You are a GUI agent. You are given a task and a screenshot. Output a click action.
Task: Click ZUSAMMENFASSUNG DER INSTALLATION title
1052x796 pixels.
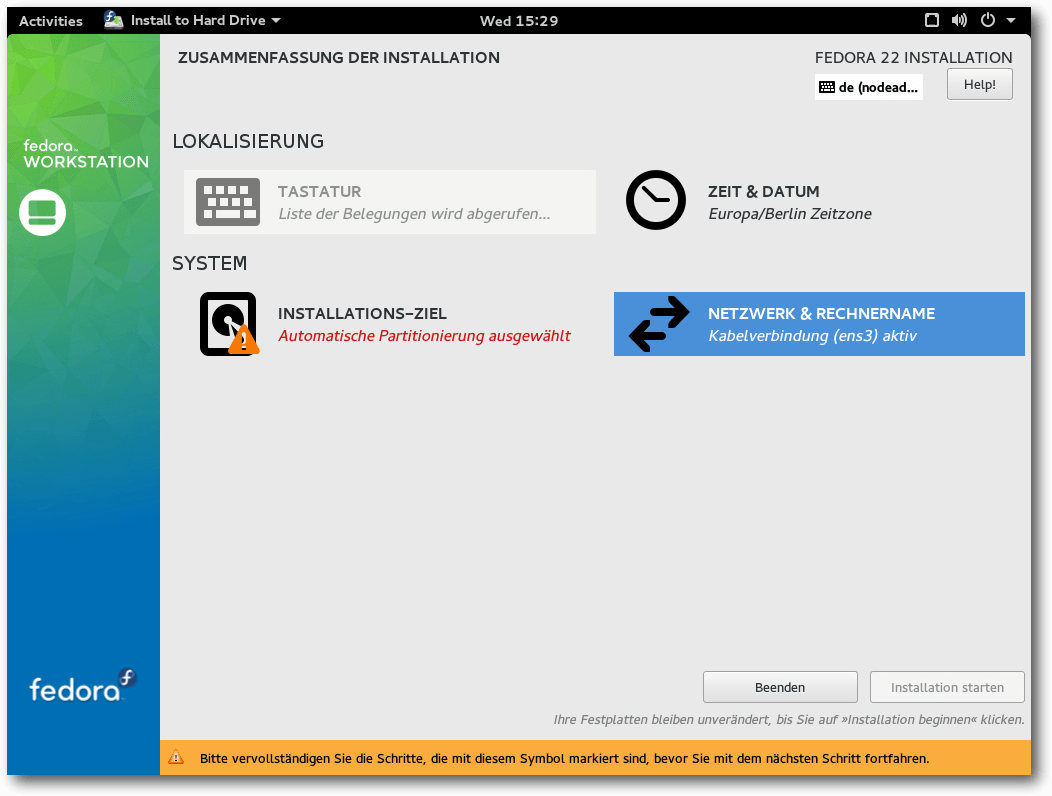tap(339, 58)
